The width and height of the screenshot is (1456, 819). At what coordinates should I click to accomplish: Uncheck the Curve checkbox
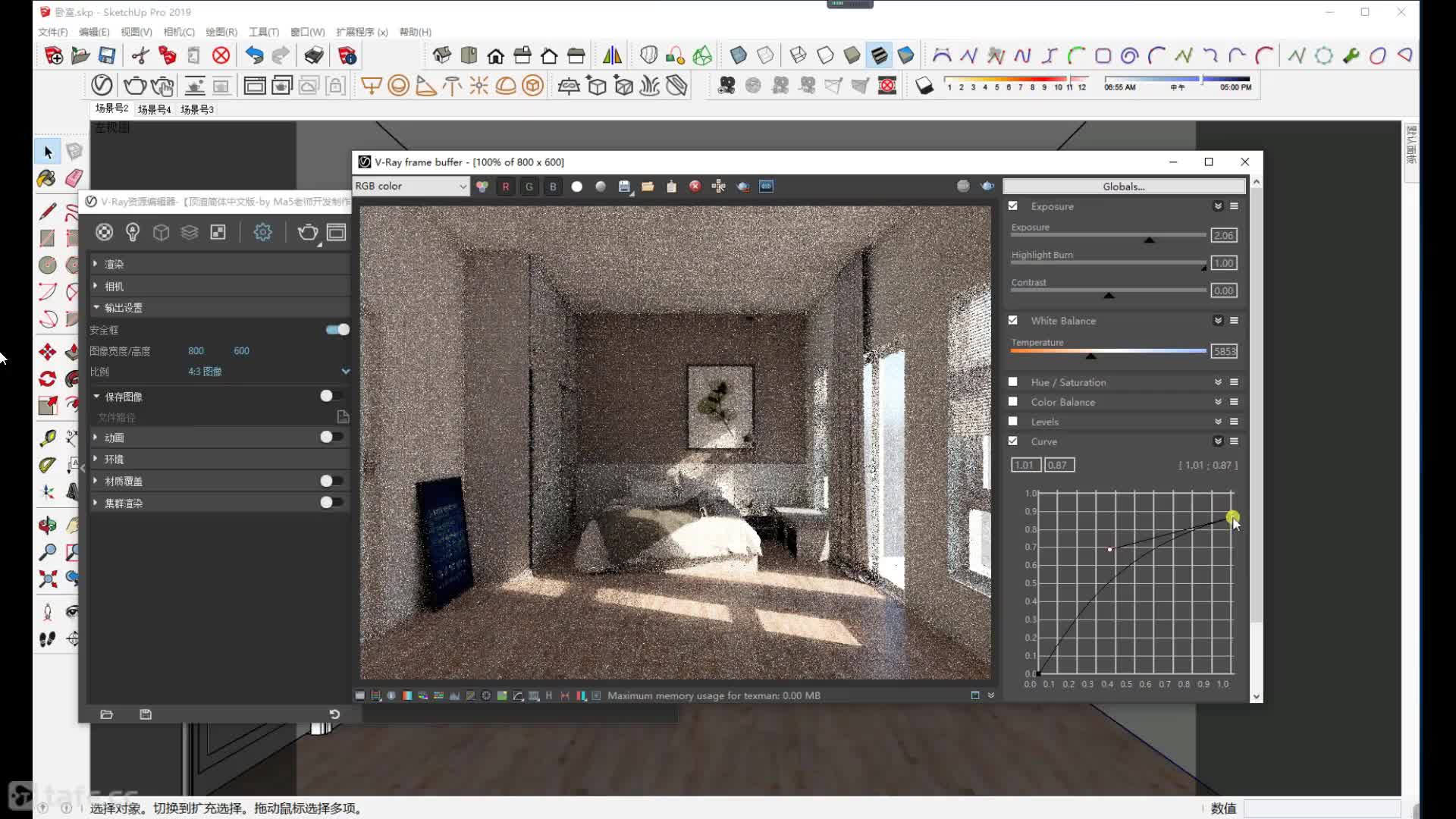1013,441
